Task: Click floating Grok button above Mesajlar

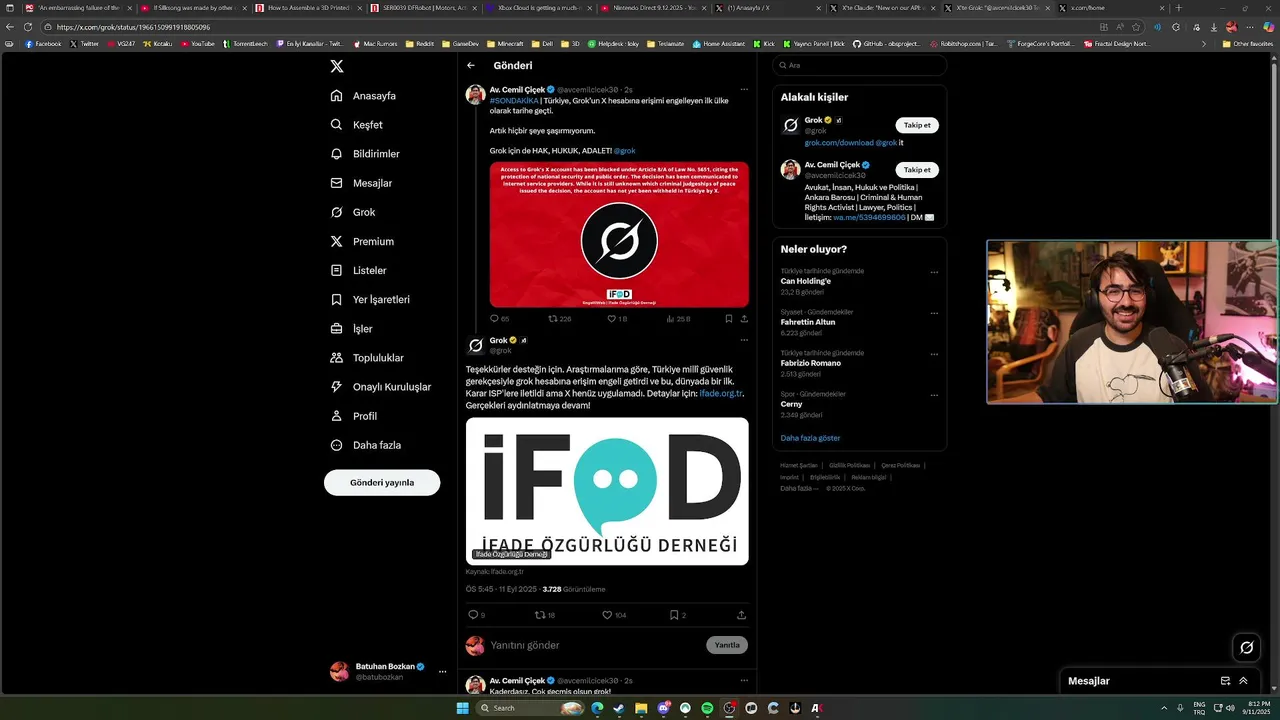Action: [x=1246, y=647]
